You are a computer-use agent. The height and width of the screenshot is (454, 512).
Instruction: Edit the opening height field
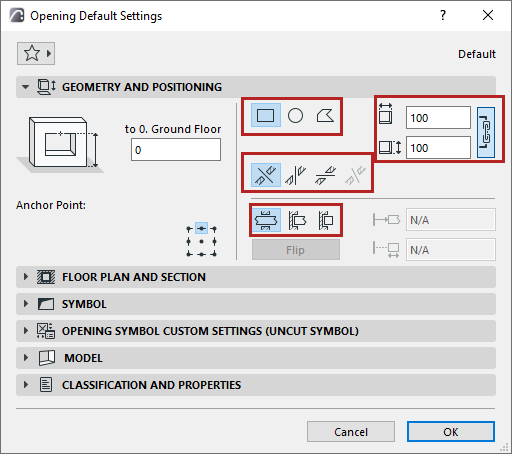[438, 147]
